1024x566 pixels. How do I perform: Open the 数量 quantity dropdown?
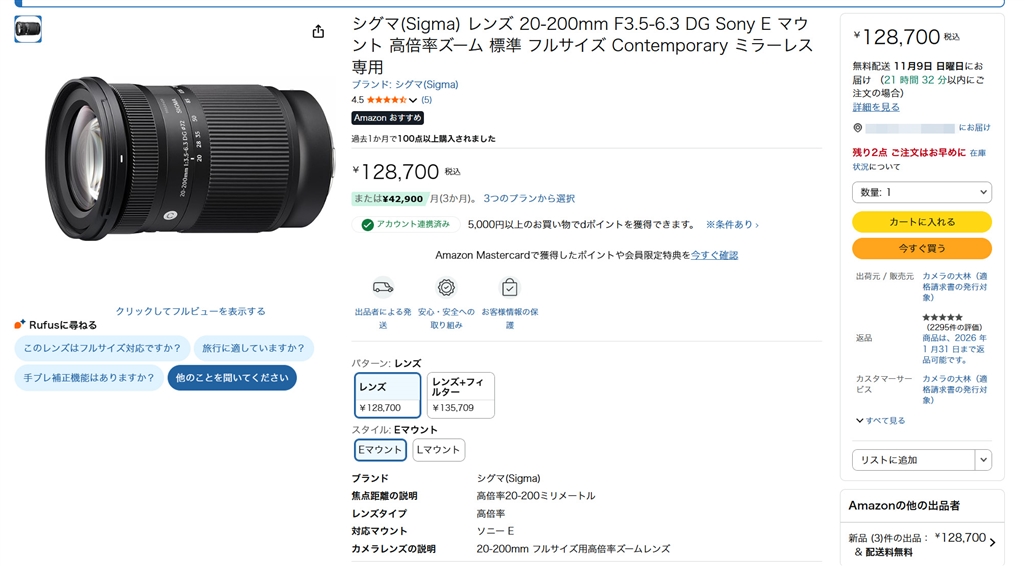[921, 192]
